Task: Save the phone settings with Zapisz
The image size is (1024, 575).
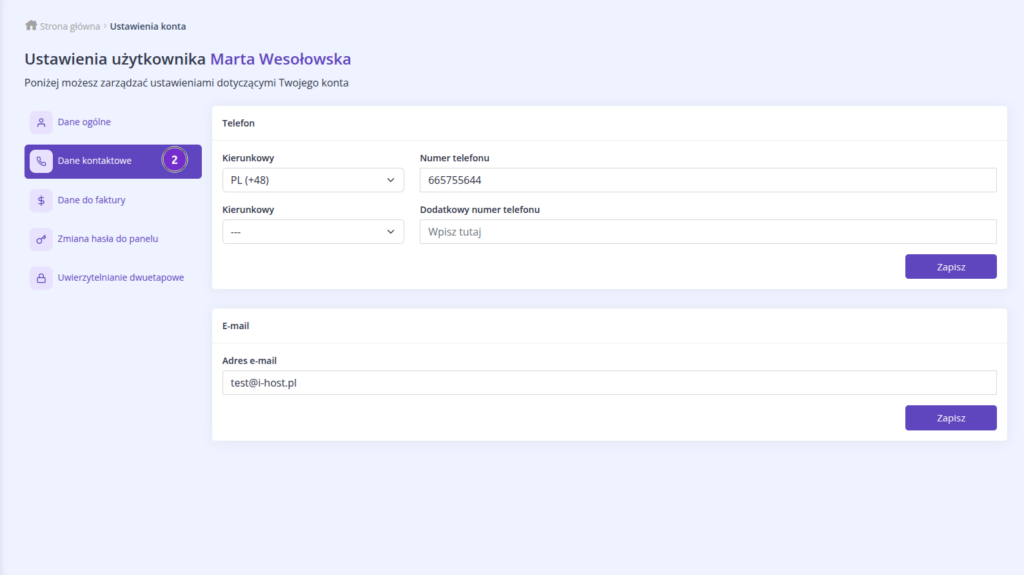Action: [x=950, y=266]
